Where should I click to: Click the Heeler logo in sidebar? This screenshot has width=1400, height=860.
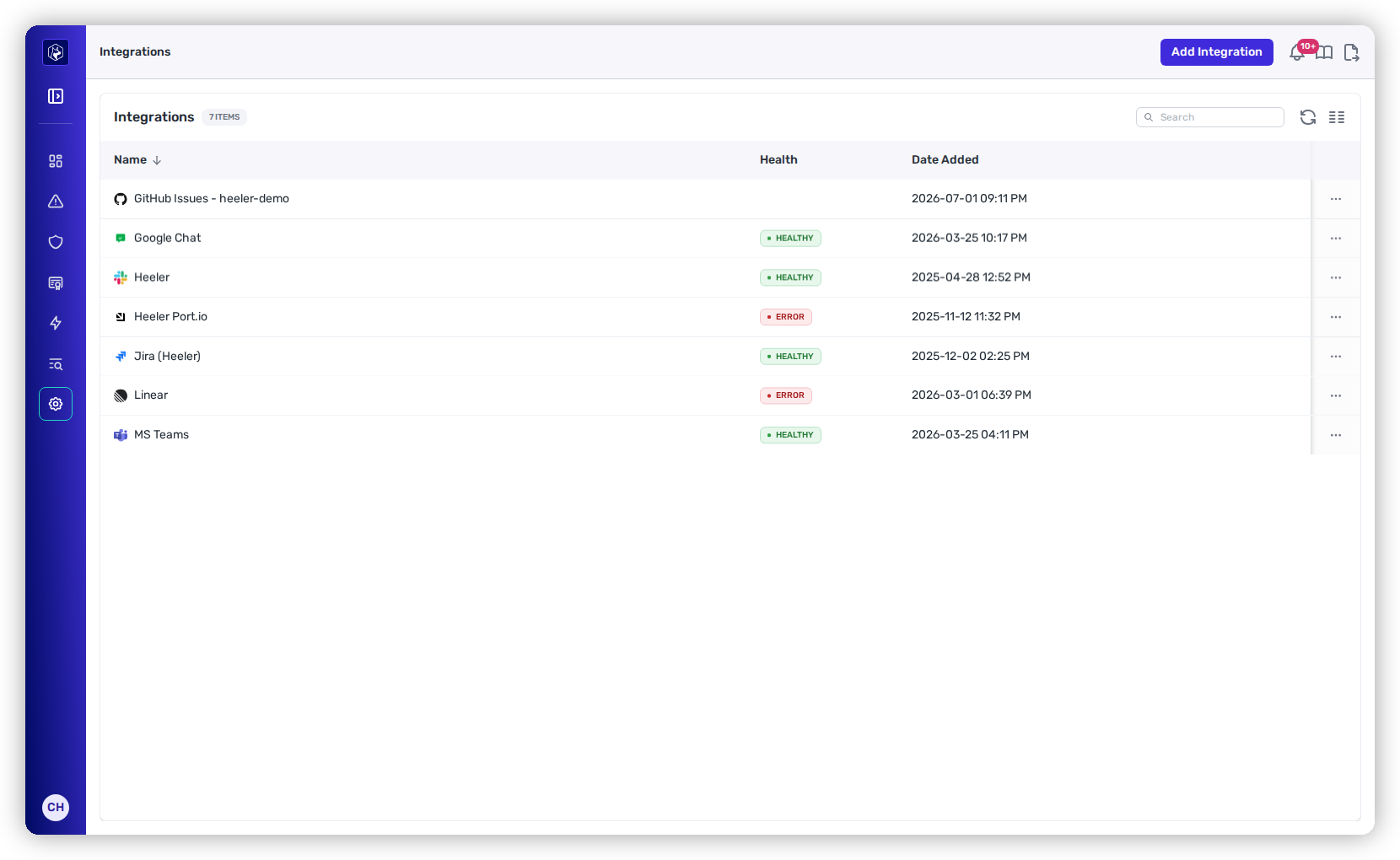(56, 52)
